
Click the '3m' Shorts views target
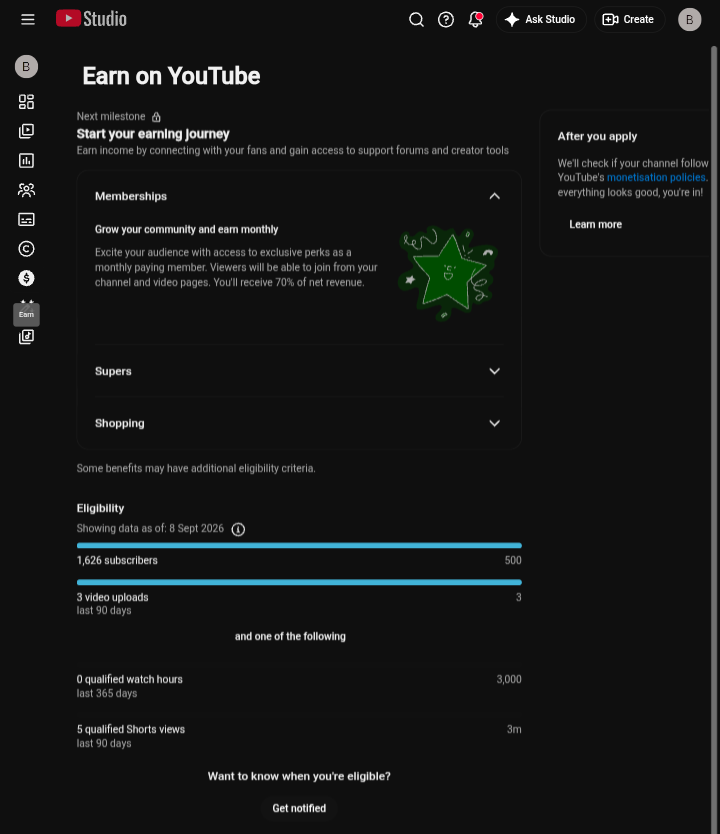coord(514,729)
